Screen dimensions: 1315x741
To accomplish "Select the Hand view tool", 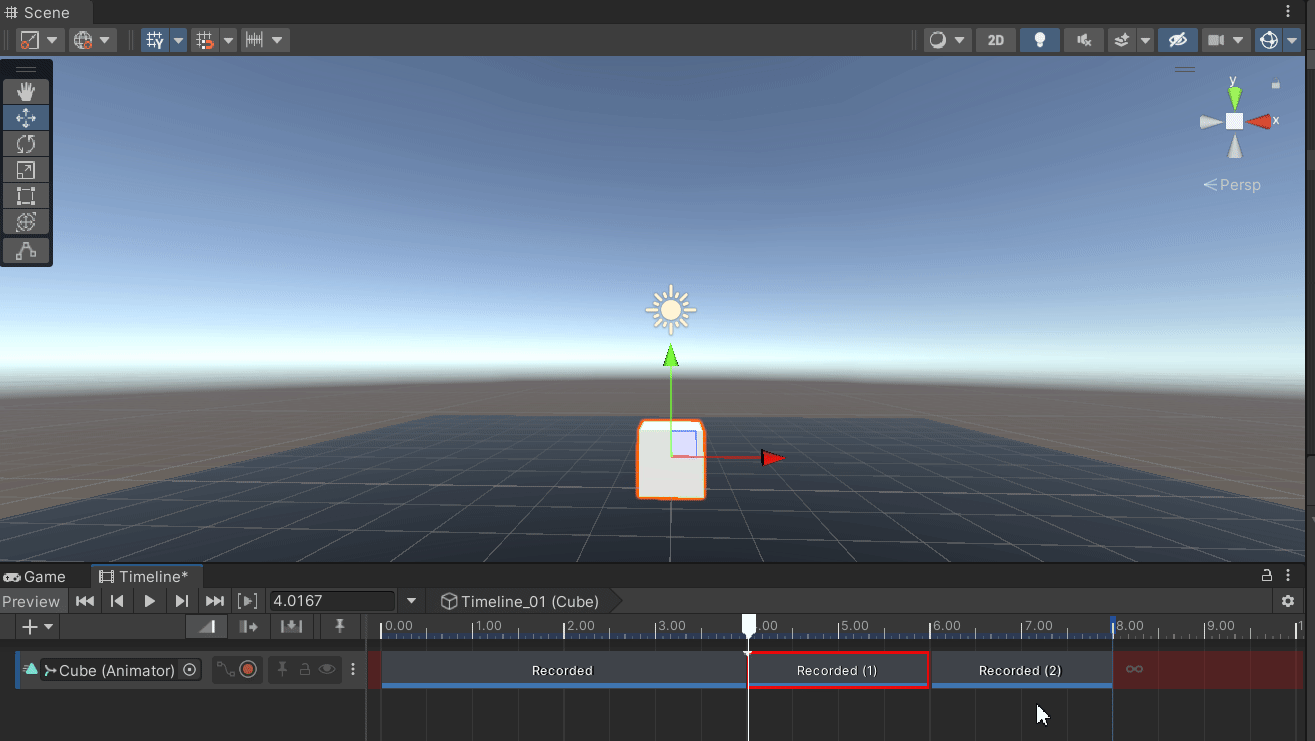I will tap(26, 91).
